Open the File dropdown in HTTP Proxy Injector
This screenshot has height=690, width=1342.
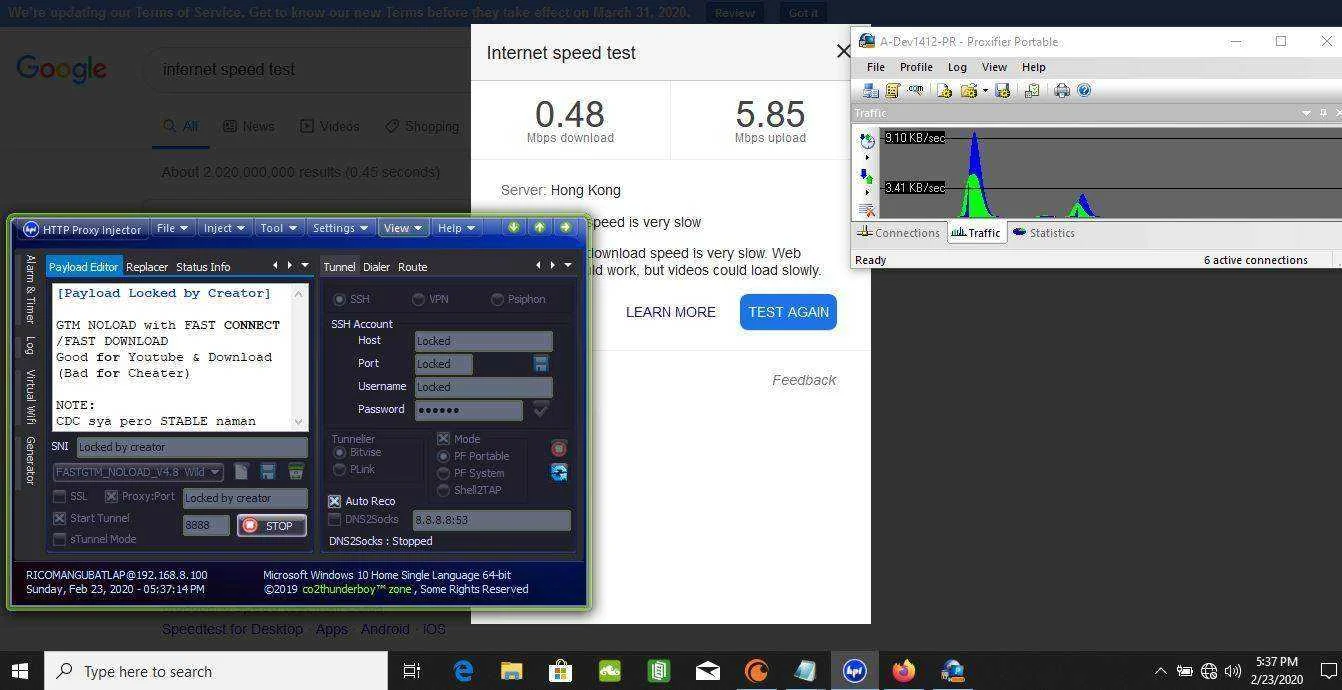click(x=173, y=228)
